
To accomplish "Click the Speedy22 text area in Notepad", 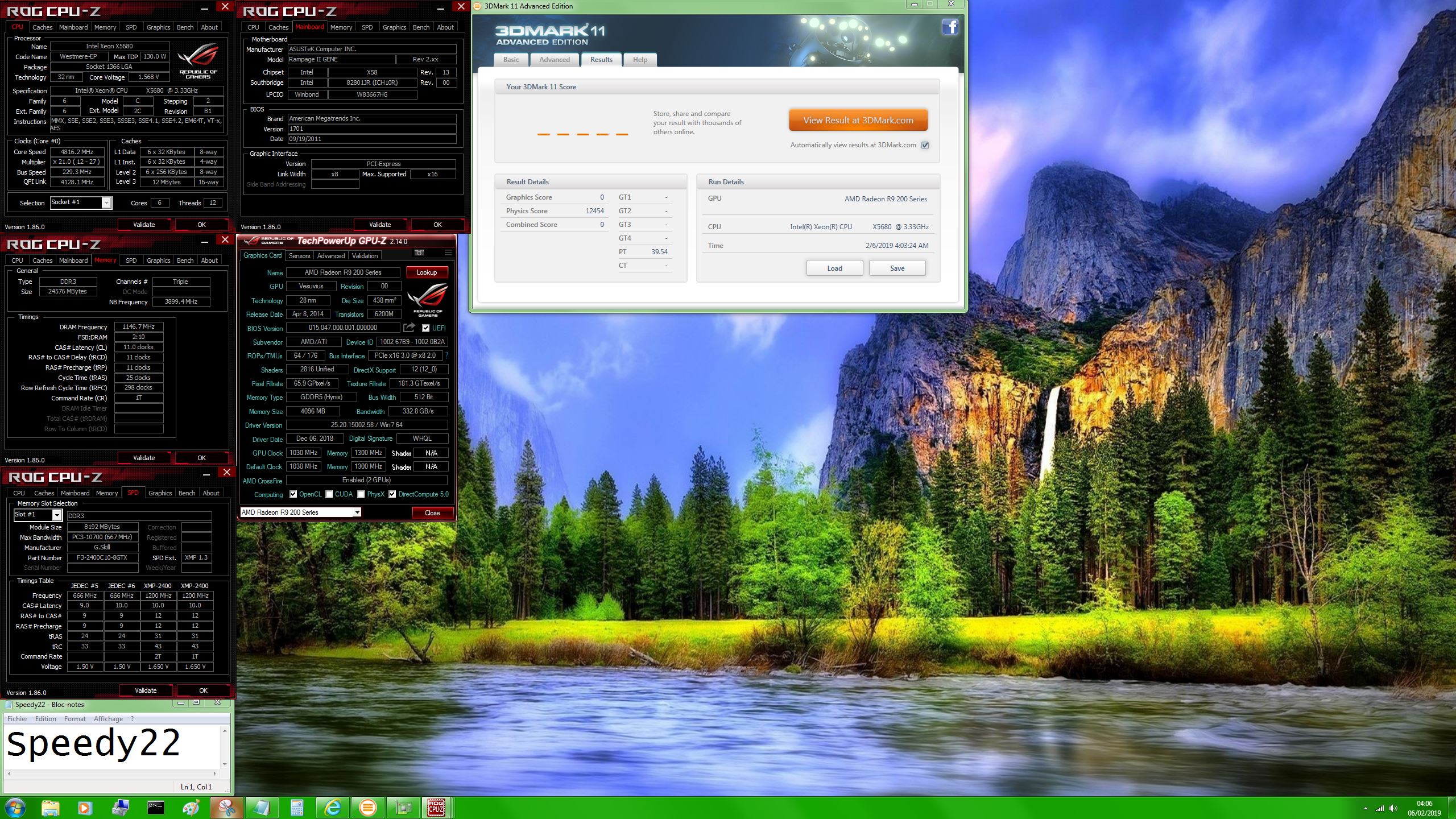I will point(113,747).
